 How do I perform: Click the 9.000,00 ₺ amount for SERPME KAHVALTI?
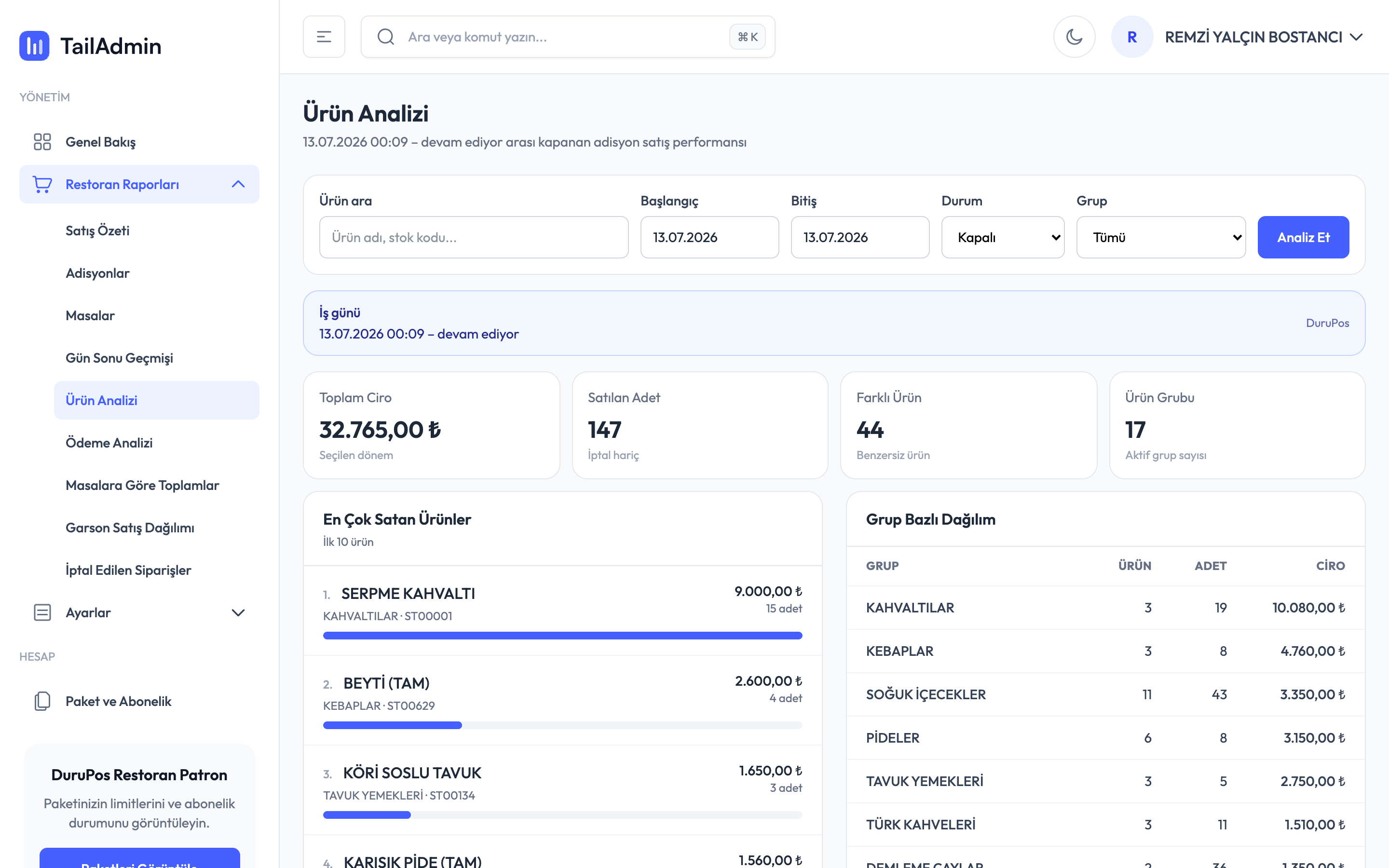coord(768,591)
